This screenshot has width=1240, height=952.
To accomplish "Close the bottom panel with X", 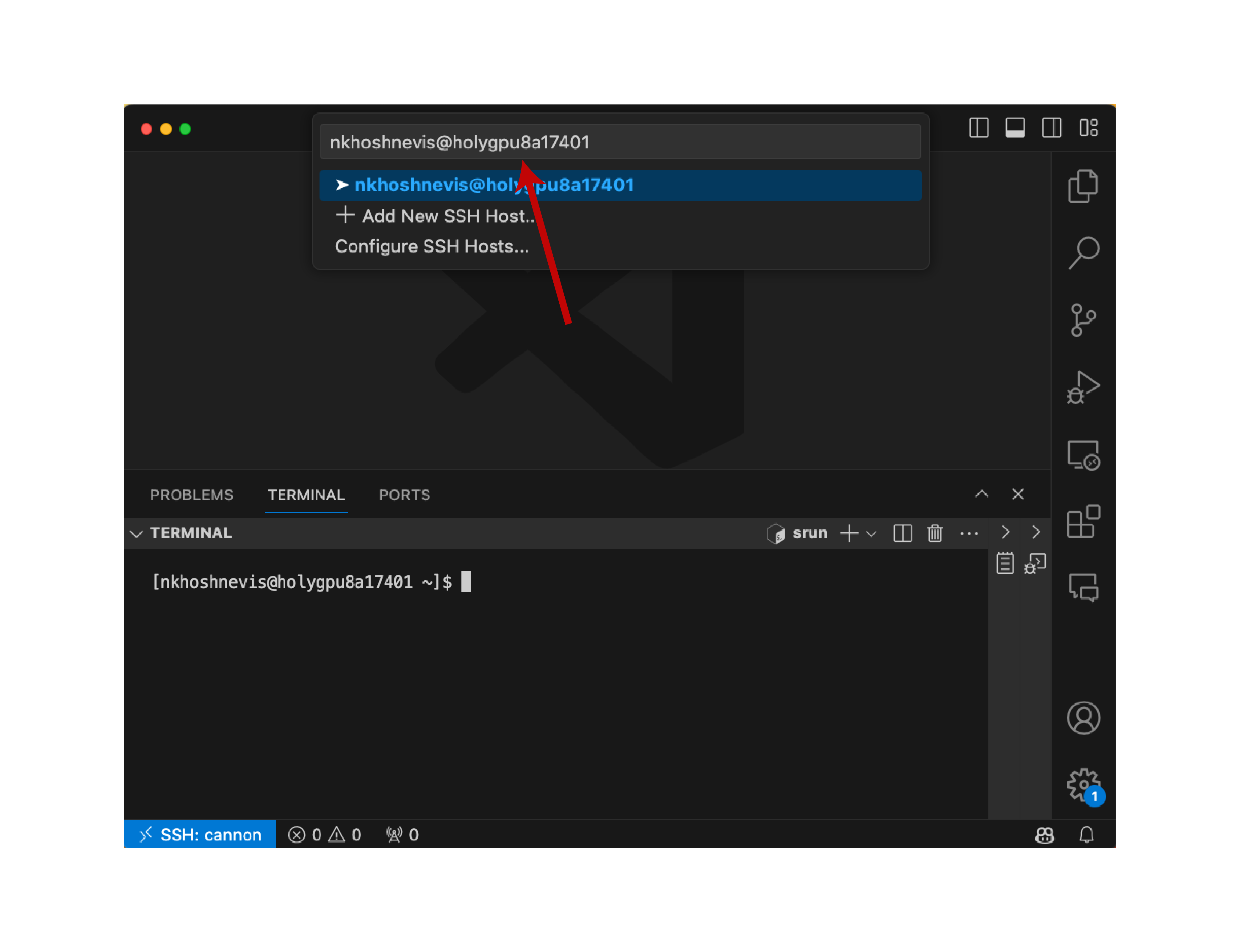I will pos(1017,494).
